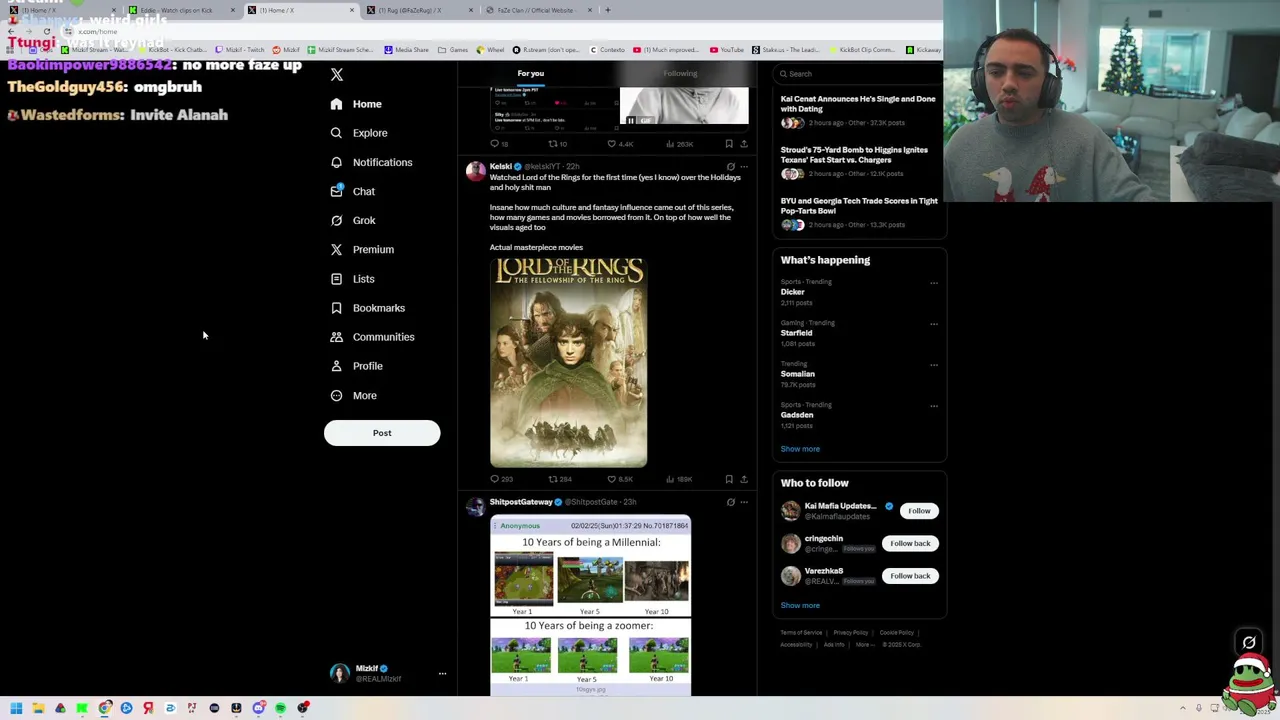Open the Stroud's 75-Yard Bomb news story
This screenshot has width=1280, height=720.
click(x=854, y=155)
